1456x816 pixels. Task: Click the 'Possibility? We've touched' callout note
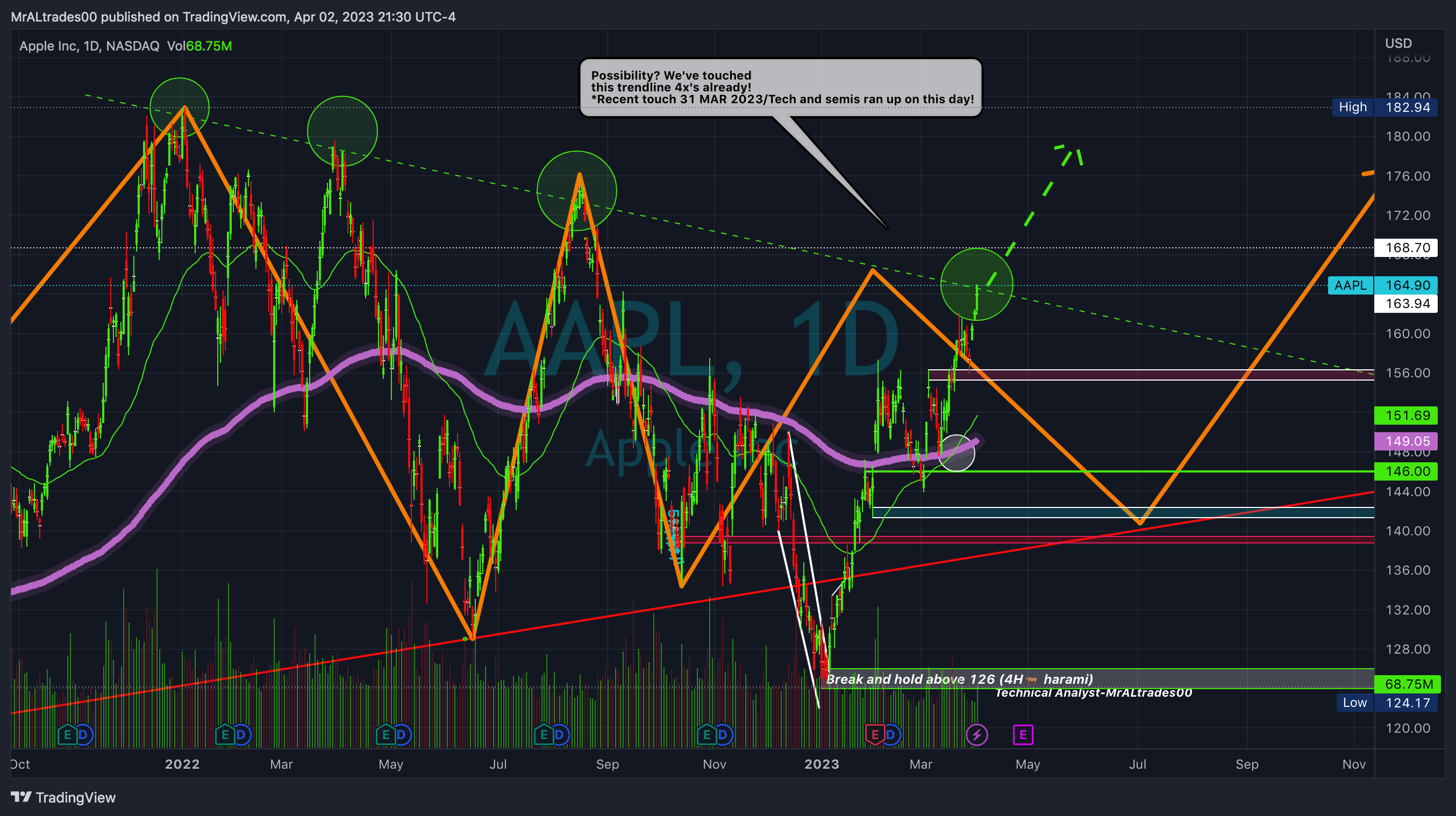pyautogui.click(x=781, y=88)
